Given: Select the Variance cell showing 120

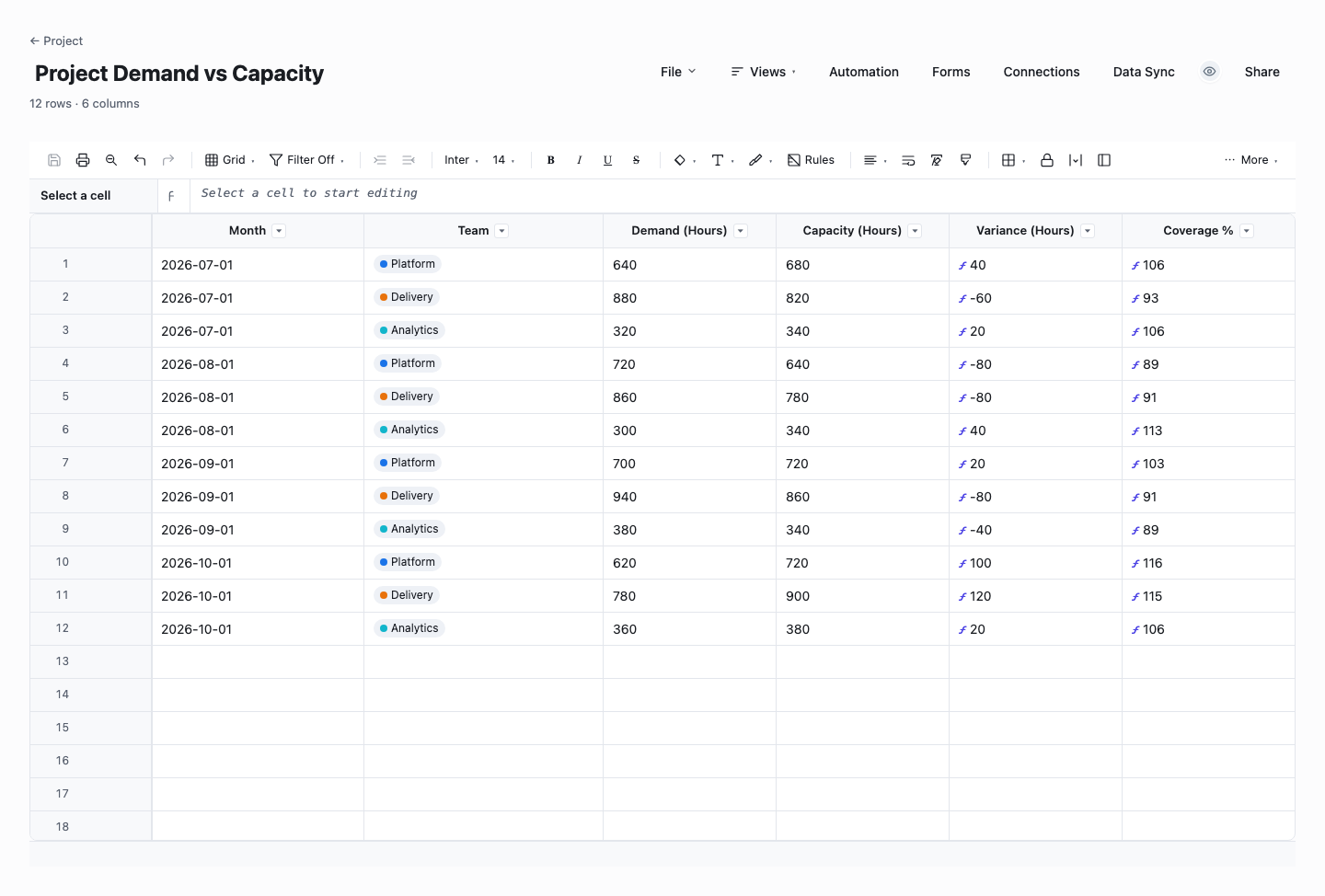Looking at the screenshot, I should coord(1036,596).
